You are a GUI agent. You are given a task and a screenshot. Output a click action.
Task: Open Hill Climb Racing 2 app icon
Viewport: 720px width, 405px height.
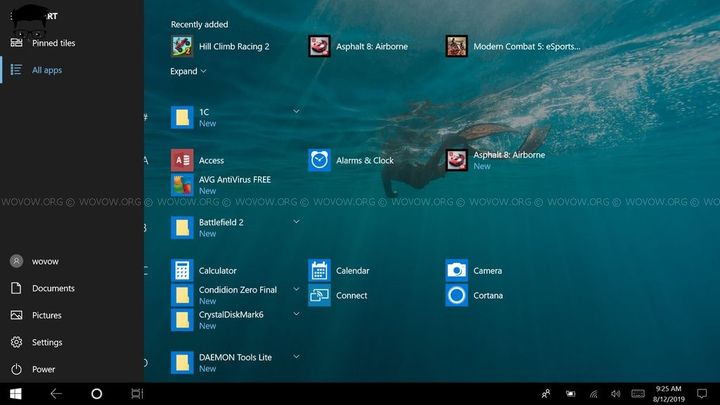181,46
